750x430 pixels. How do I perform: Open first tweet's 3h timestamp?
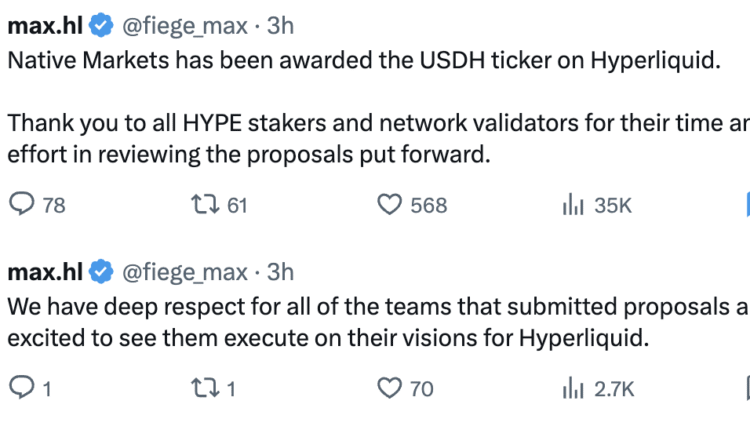pos(281,20)
